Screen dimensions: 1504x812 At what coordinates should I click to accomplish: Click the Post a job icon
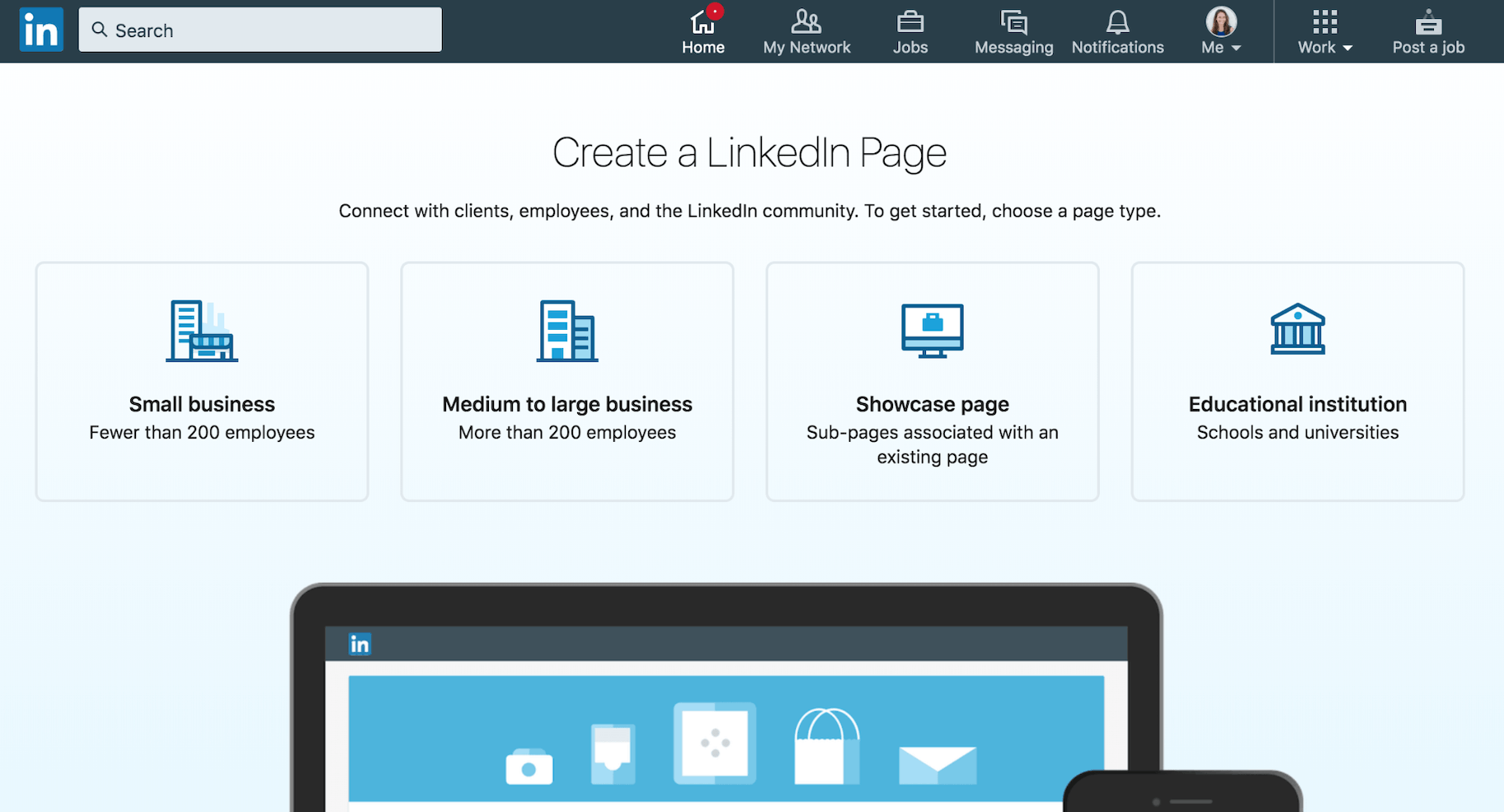click(1428, 21)
